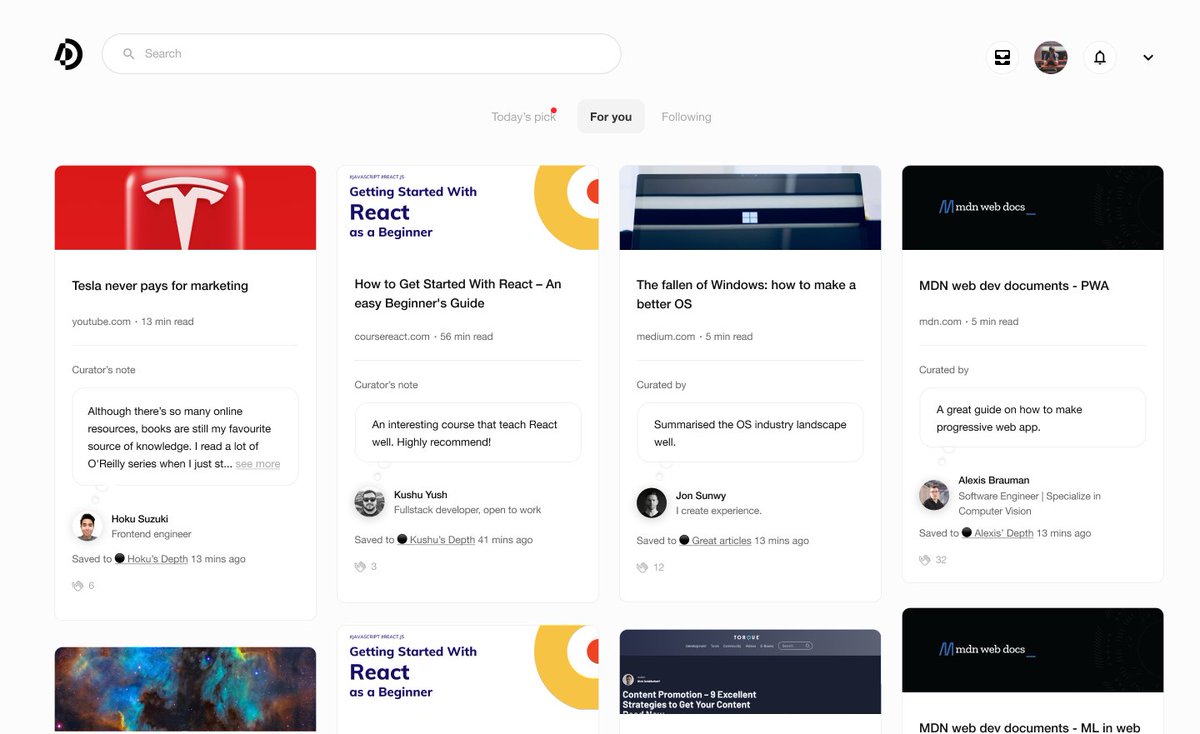Click Alexis Brauman's avatar
1200x734 pixels.
click(x=934, y=495)
